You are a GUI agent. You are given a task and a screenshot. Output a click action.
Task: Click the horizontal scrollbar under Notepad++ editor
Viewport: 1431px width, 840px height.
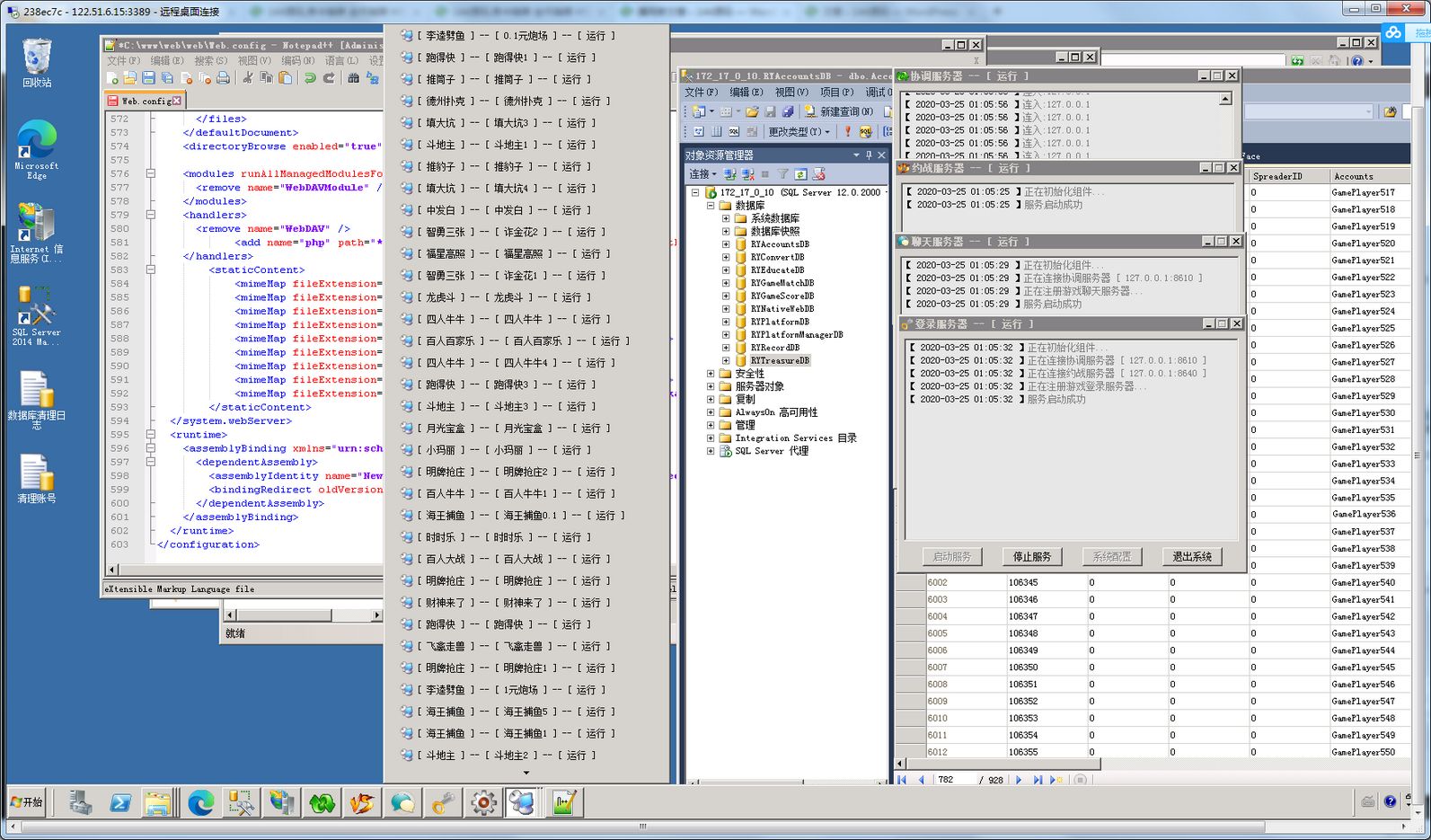click(x=245, y=570)
